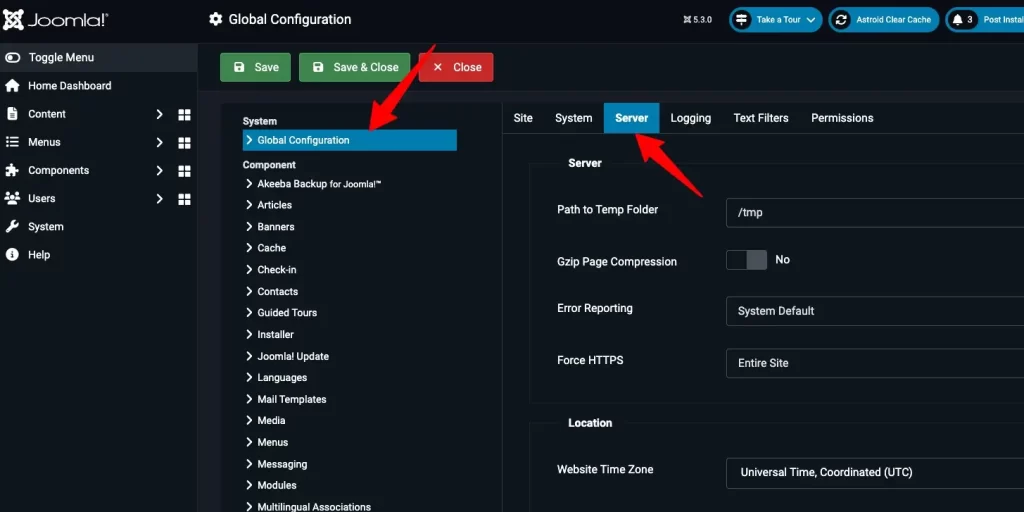Click the Astroid refresh cache icon
1024x512 pixels.
click(841, 20)
